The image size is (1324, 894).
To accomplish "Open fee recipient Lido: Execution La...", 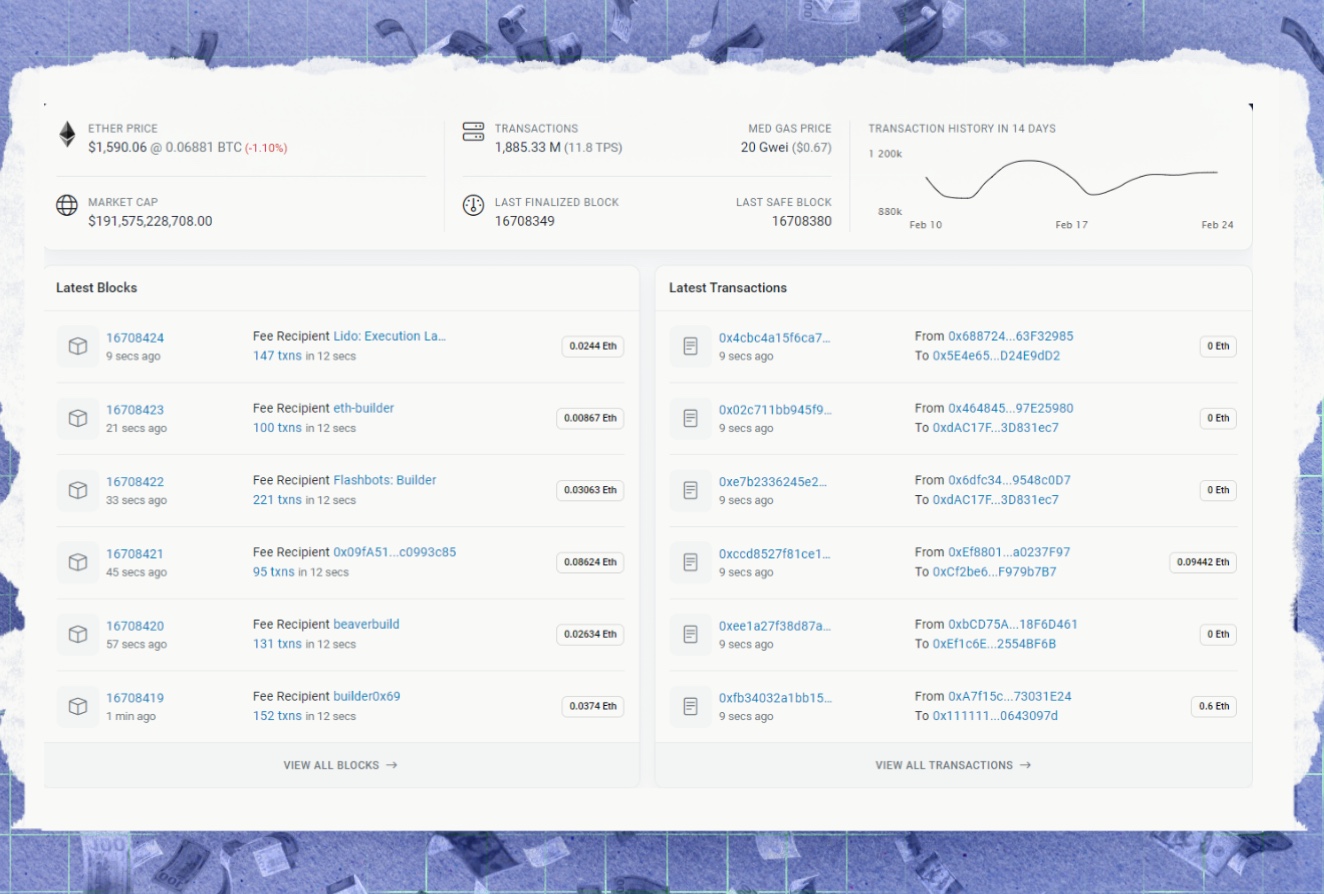I will 390,336.
